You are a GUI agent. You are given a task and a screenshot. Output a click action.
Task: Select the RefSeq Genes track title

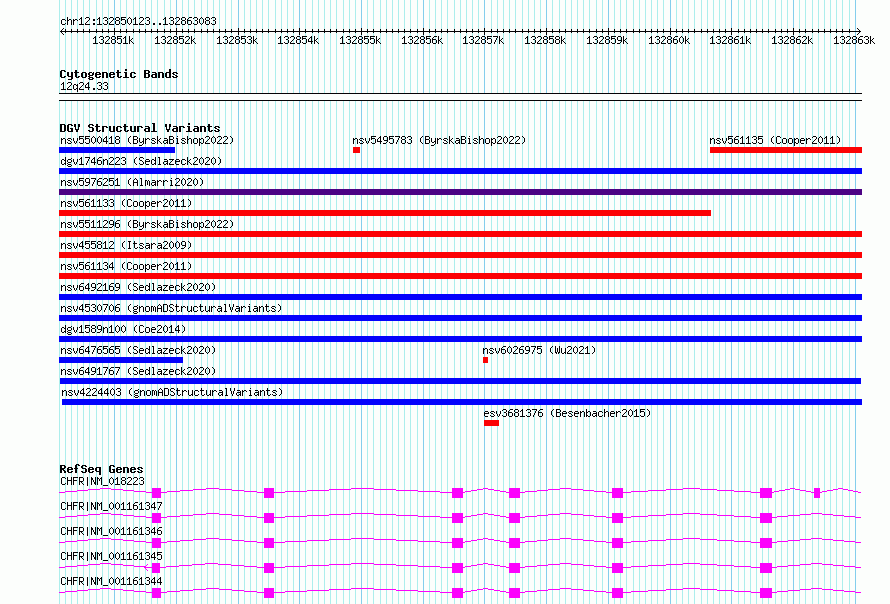101,469
